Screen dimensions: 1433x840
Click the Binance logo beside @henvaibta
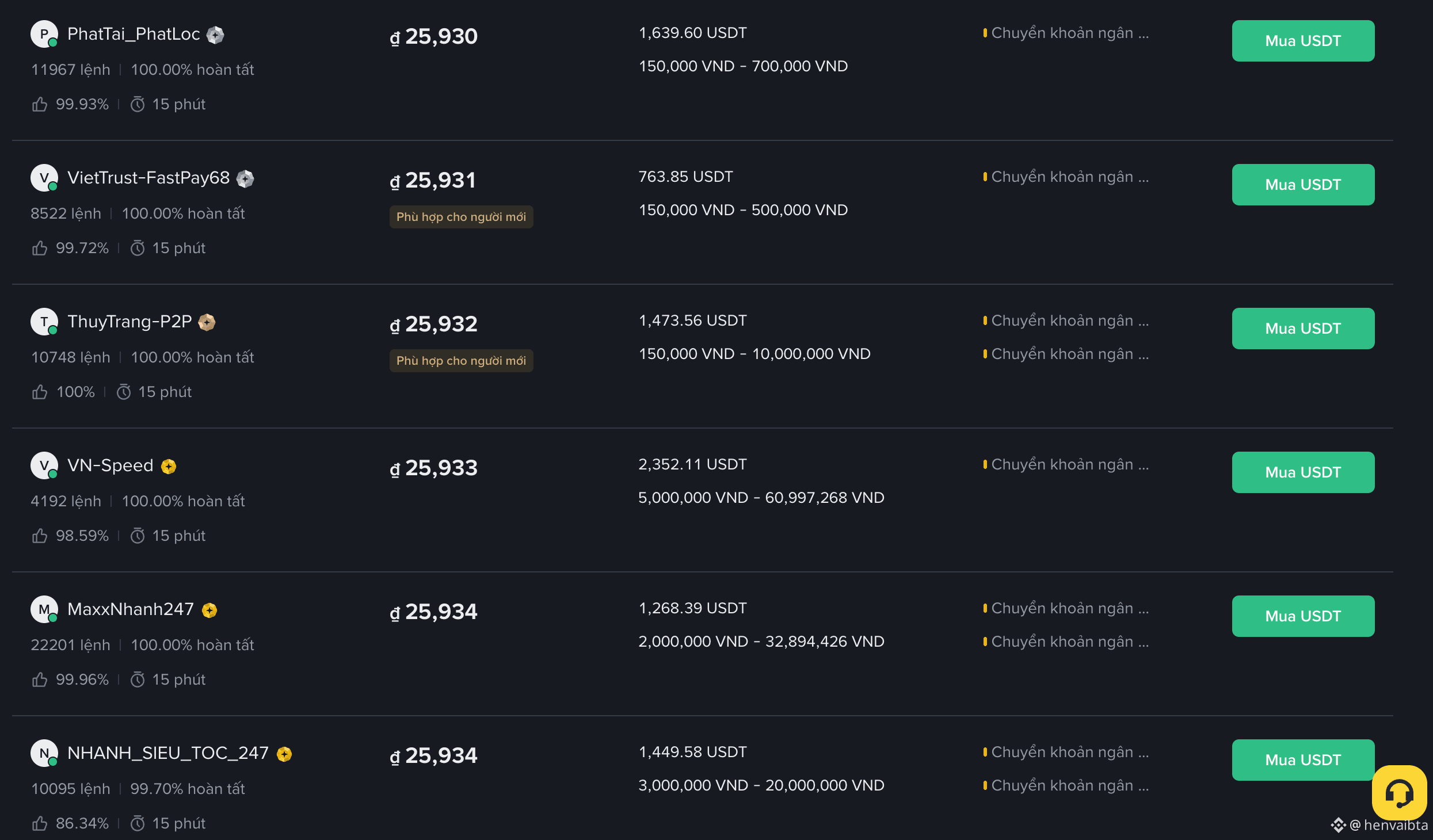click(1338, 825)
